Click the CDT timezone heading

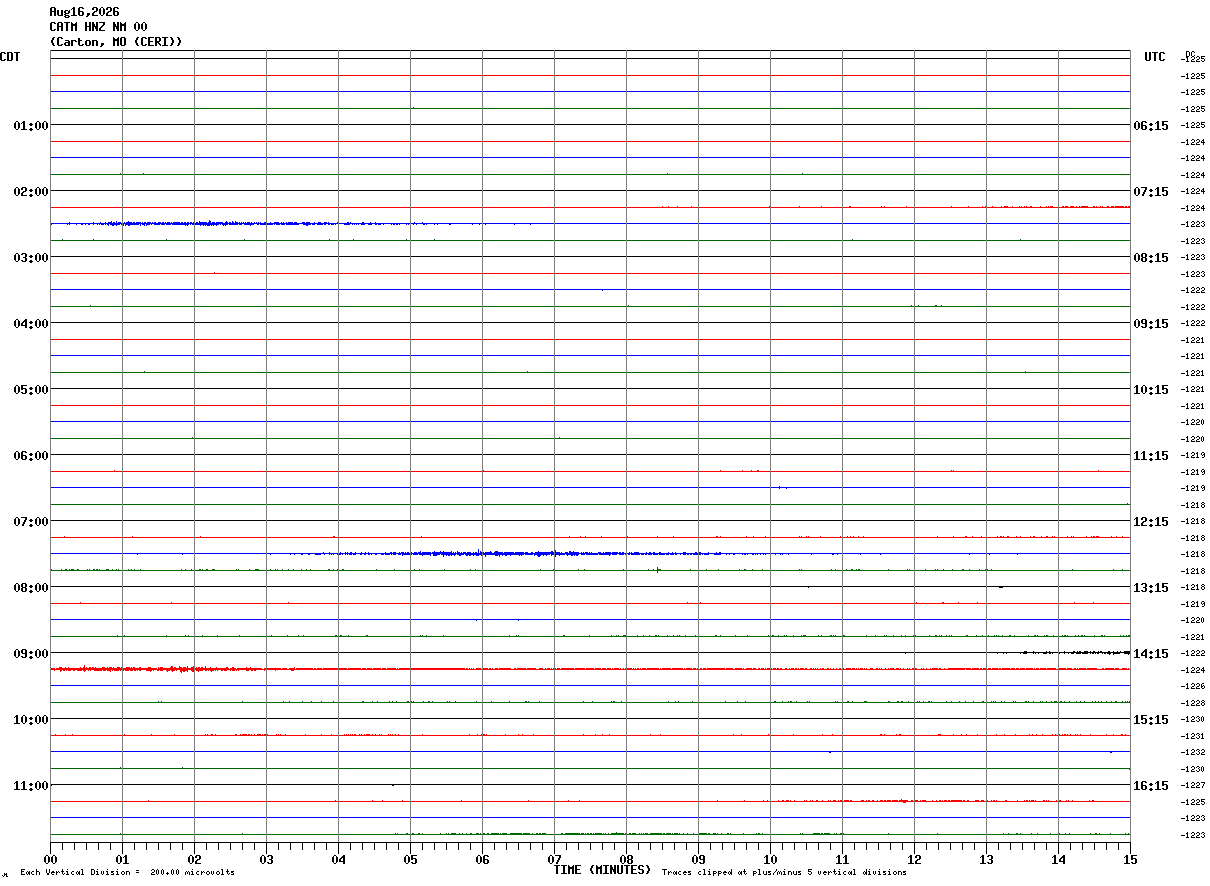tap(10, 56)
